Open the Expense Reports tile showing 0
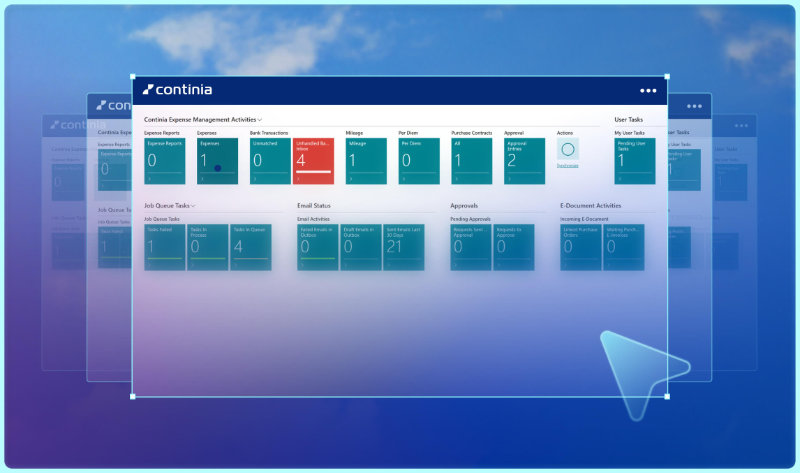Screen dimensions: 800x473 click(164, 161)
